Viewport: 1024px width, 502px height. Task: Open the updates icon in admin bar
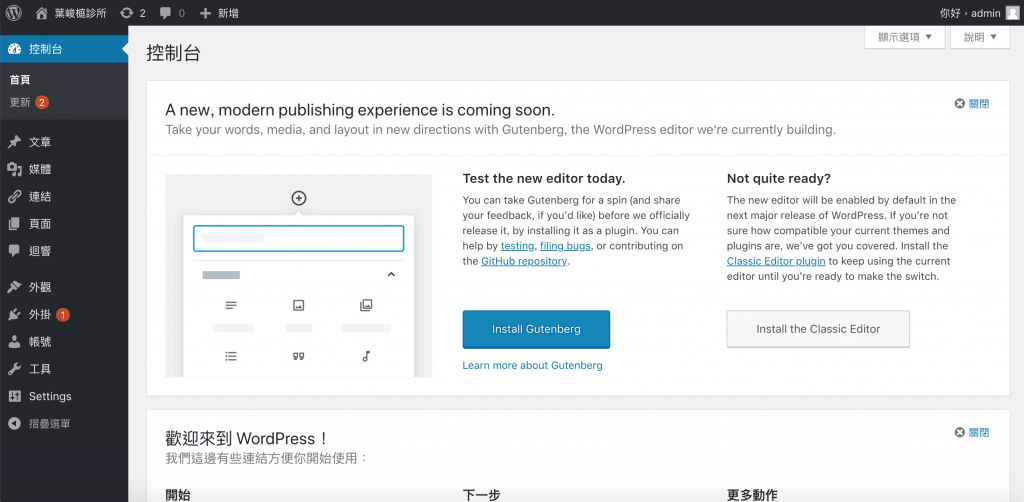coord(126,13)
